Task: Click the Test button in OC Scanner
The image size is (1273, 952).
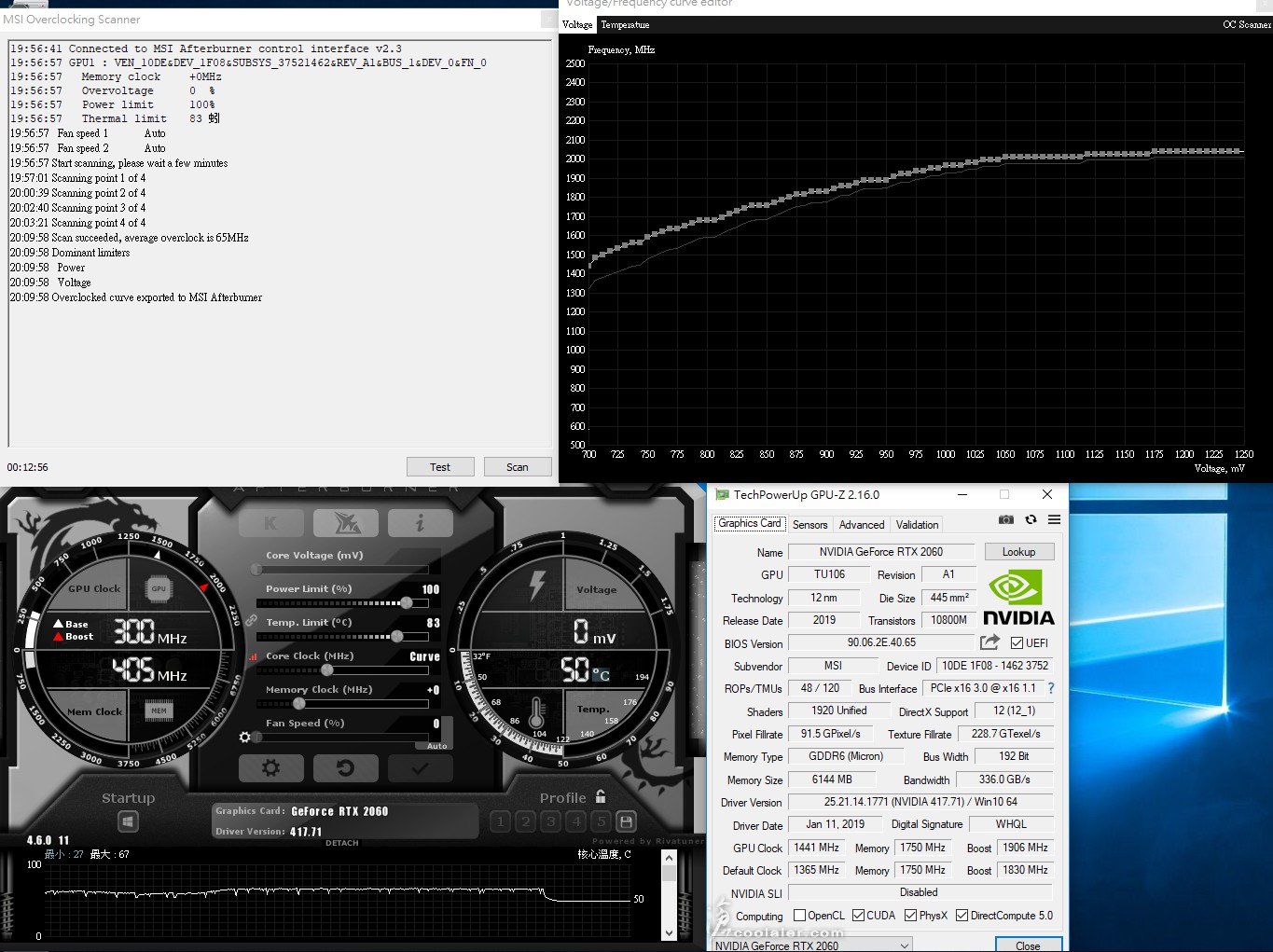Action: click(x=440, y=467)
